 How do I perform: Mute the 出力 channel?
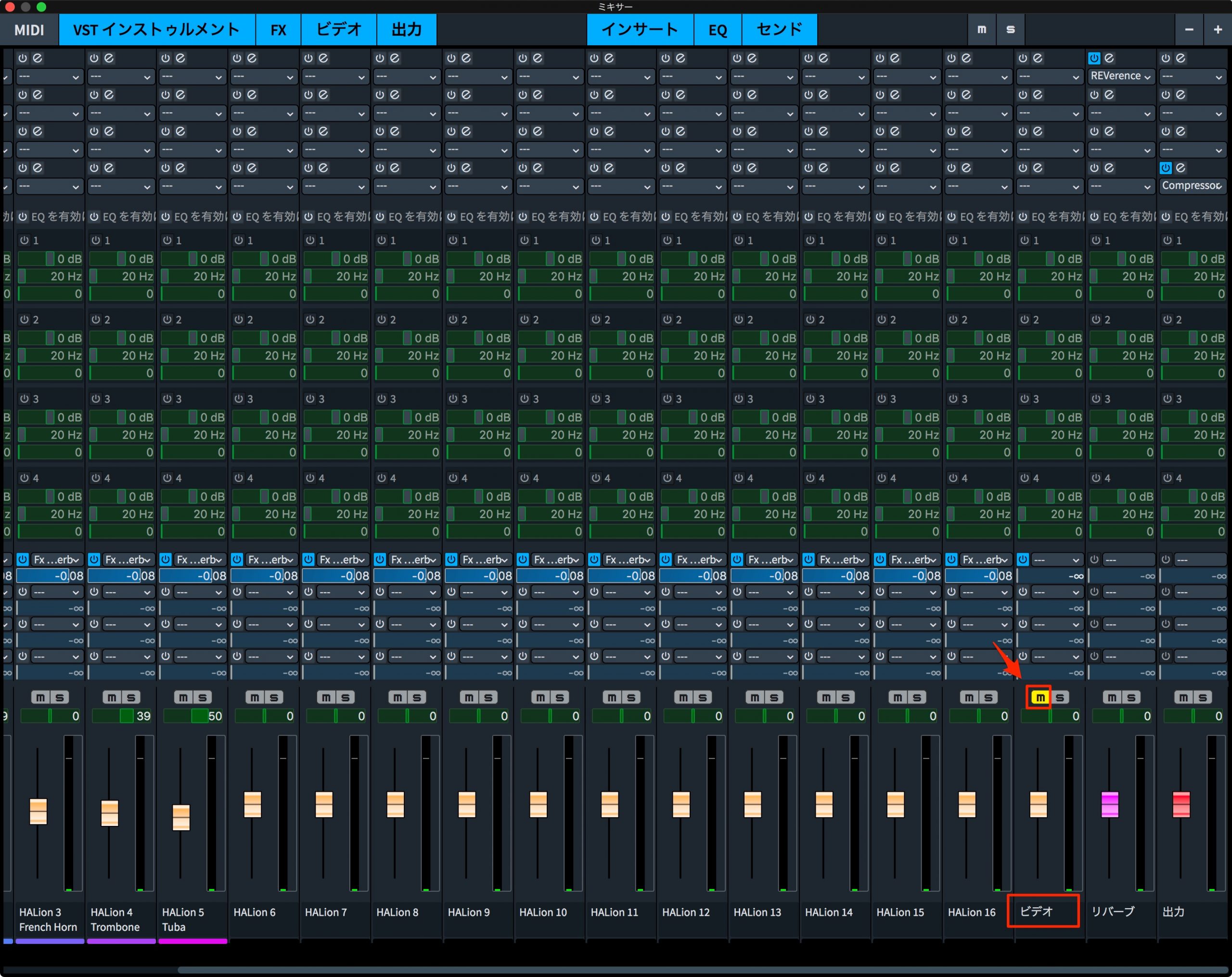coord(1183,697)
